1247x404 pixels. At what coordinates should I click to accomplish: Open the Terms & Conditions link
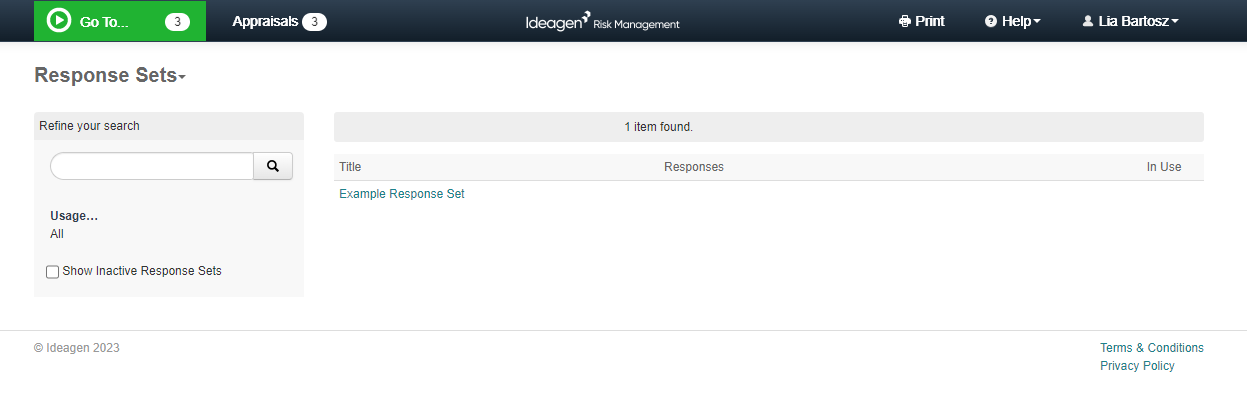pyautogui.click(x=1152, y=348)
